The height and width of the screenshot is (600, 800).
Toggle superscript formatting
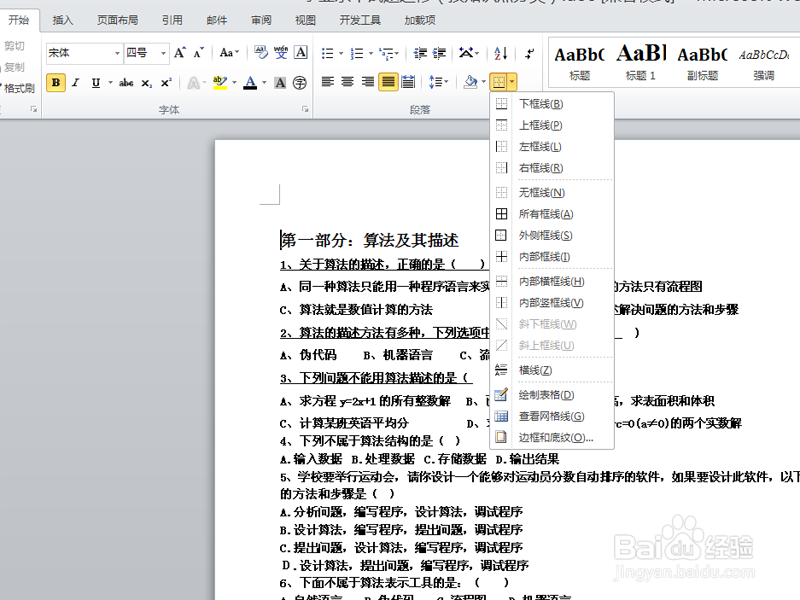pos(166,83)
